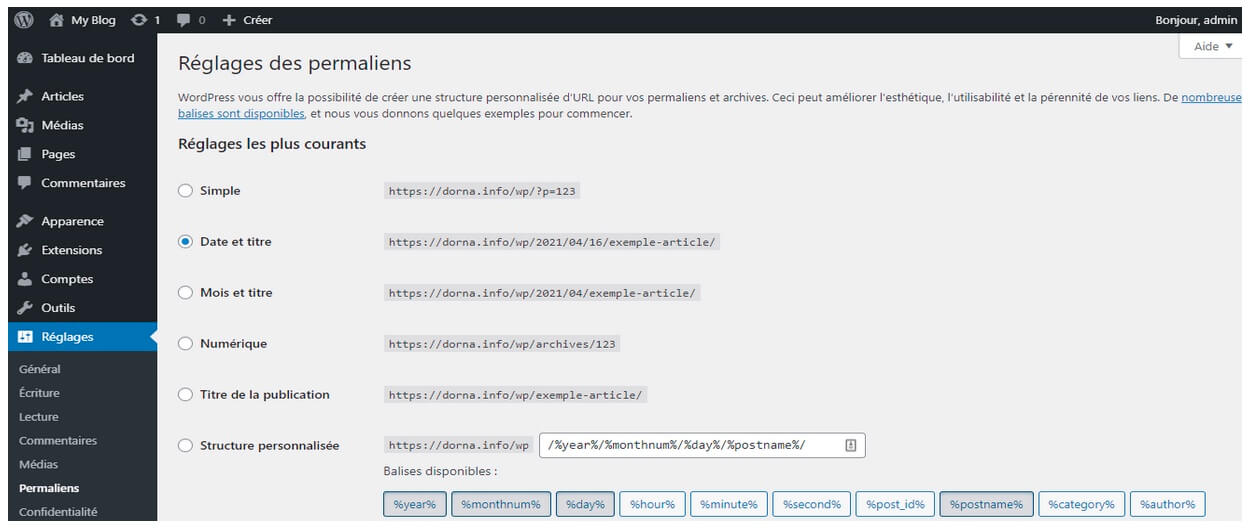The height and width of the screenshot is (532, 1252).
Task: Click the Outils wrench icon
Action: (x=25, y=308)
